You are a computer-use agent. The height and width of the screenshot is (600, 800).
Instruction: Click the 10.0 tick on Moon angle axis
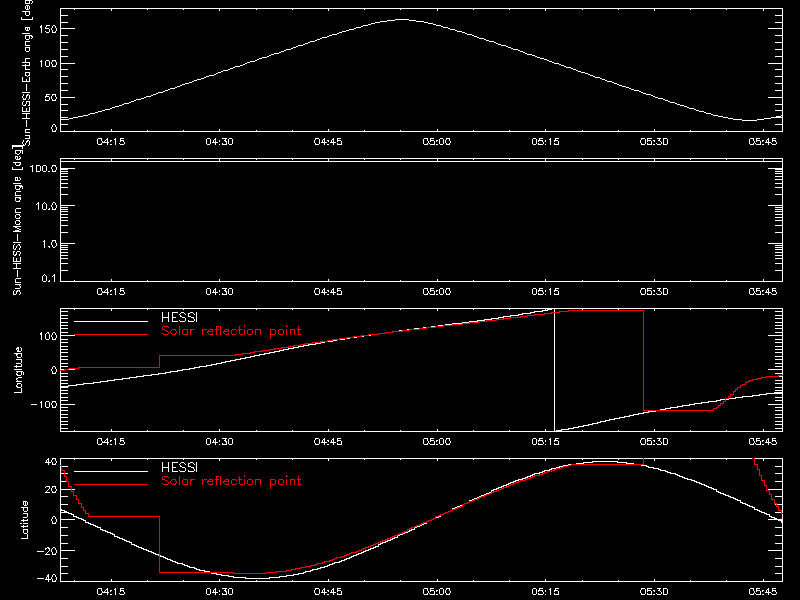click(x=46, y=207)
